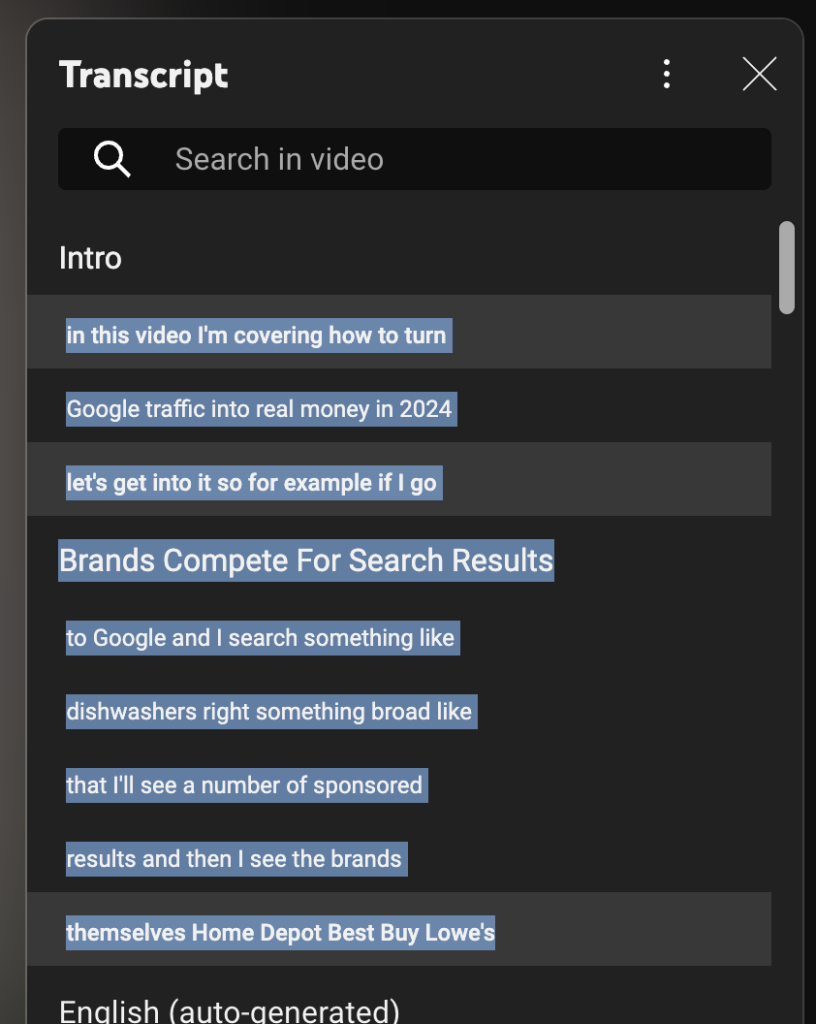Image resolution: width=816 pixels, height=1024 pixels.
Task: Click the line about sponsored results
Action: coord(245,785)
